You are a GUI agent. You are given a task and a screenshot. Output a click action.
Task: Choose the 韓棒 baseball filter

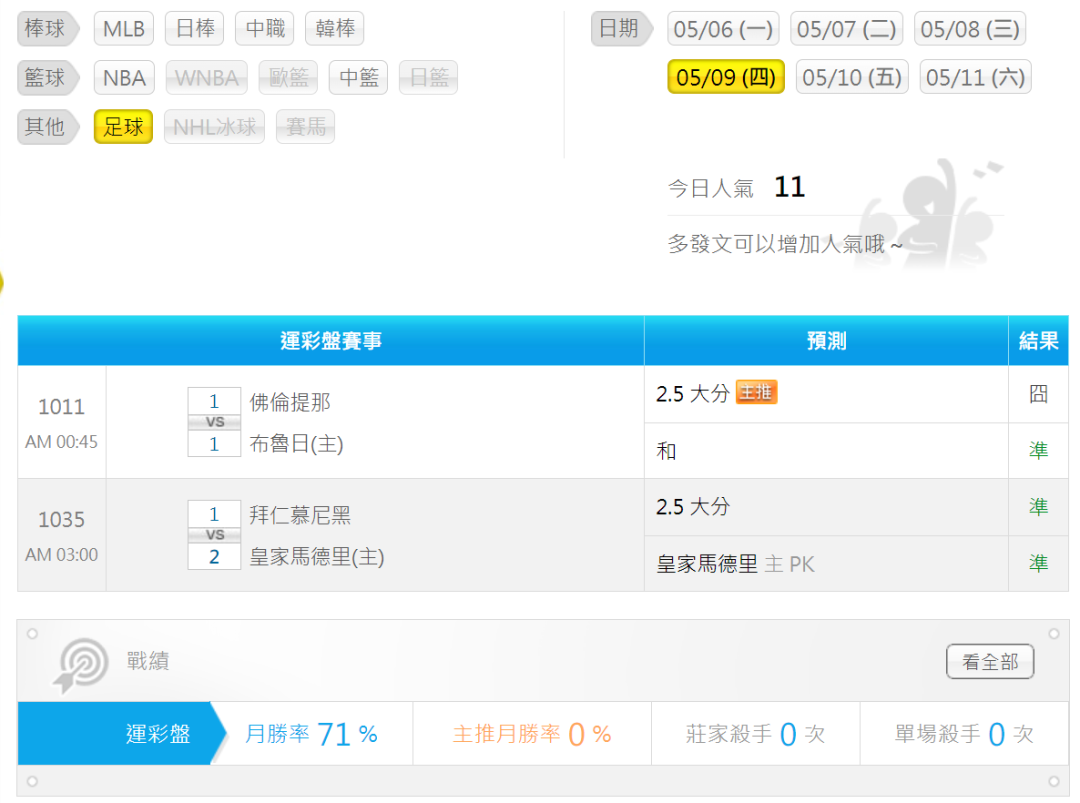335,29
